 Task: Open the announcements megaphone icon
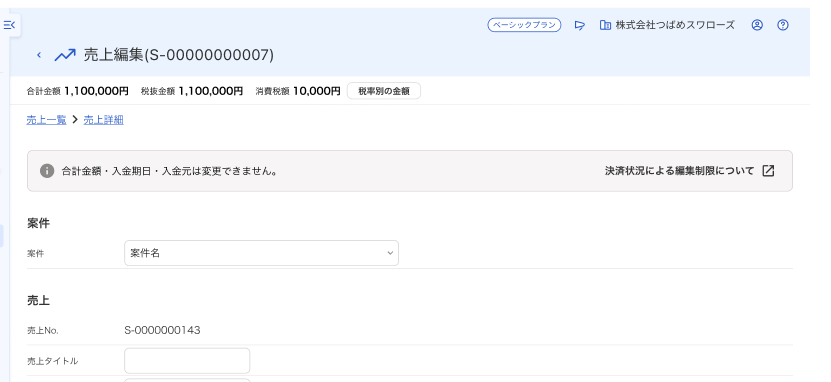pos(580,25)
